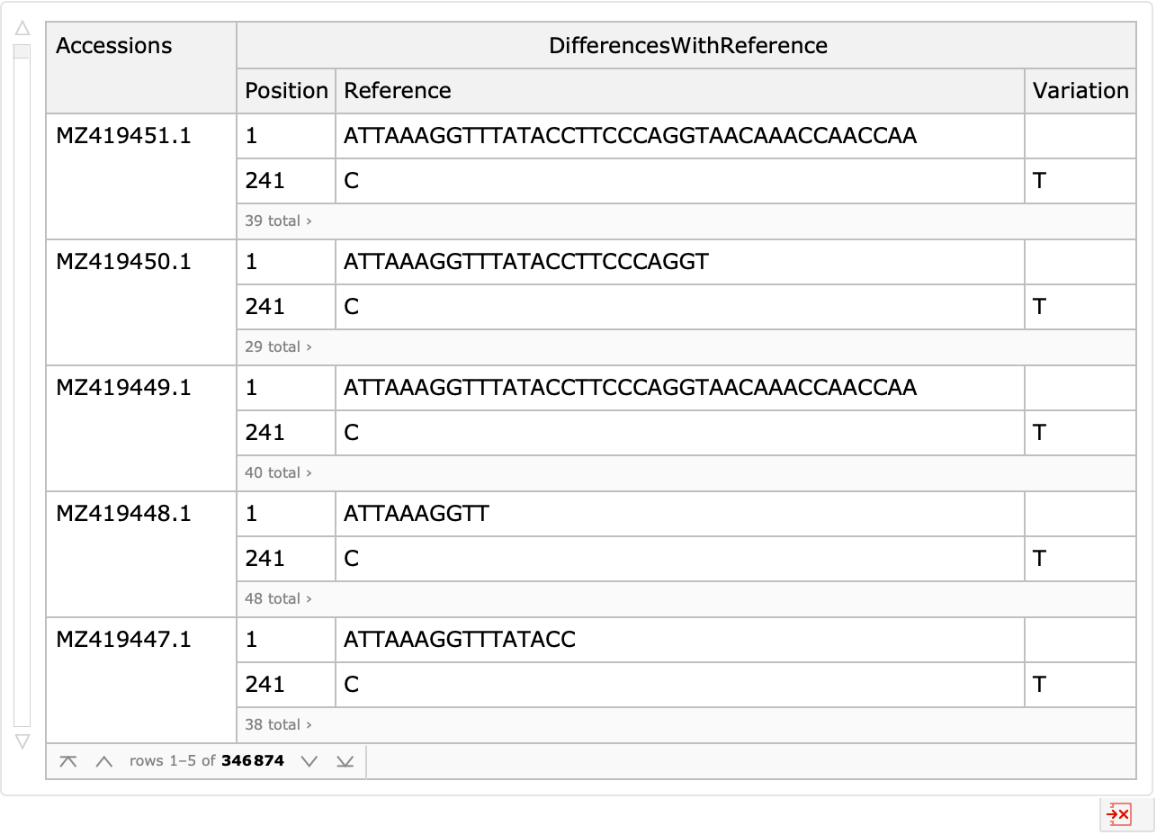Screen dimensions: 1156x836
Task: Click the scroll-up triangle above the scrollbar
Action: (22, 27)
